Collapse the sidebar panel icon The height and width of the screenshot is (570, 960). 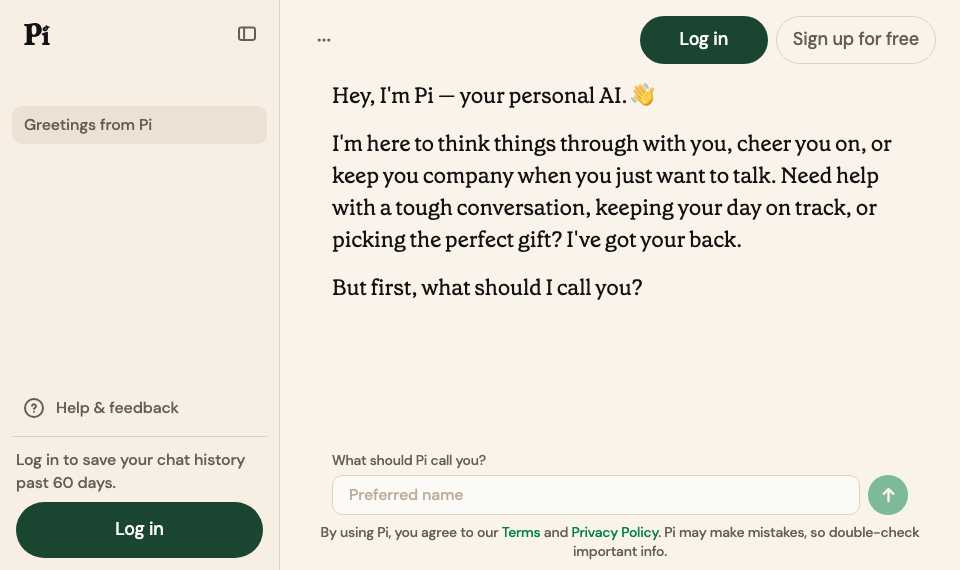point(247,34)
